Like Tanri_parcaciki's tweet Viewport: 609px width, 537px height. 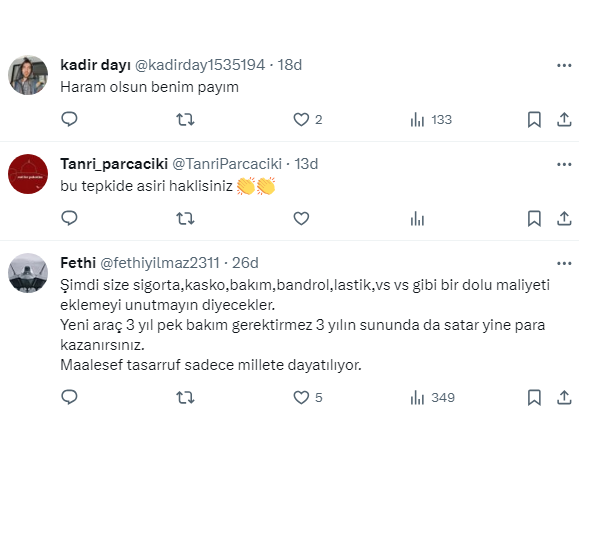click(x=301, y=218)
